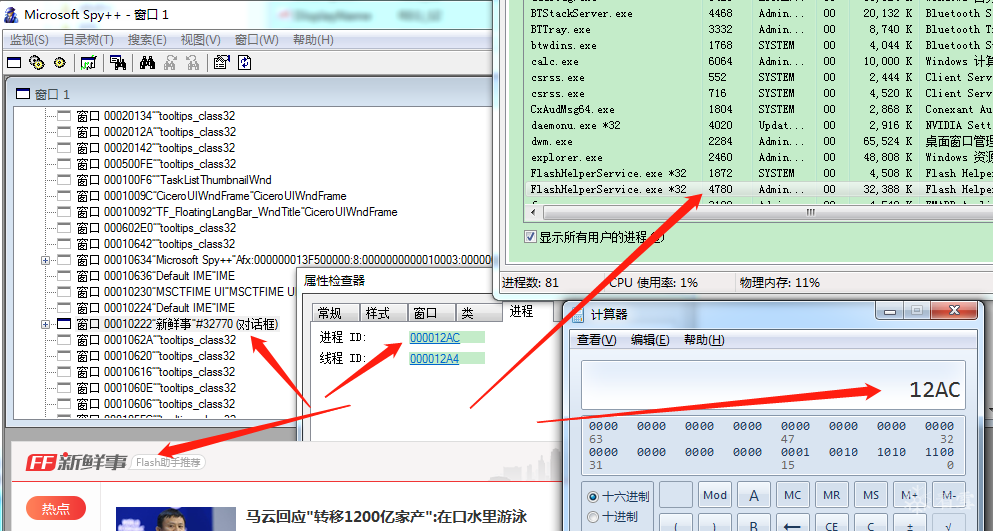
Task: Click the Flash助手推荐 label
Action: point(168,463)
